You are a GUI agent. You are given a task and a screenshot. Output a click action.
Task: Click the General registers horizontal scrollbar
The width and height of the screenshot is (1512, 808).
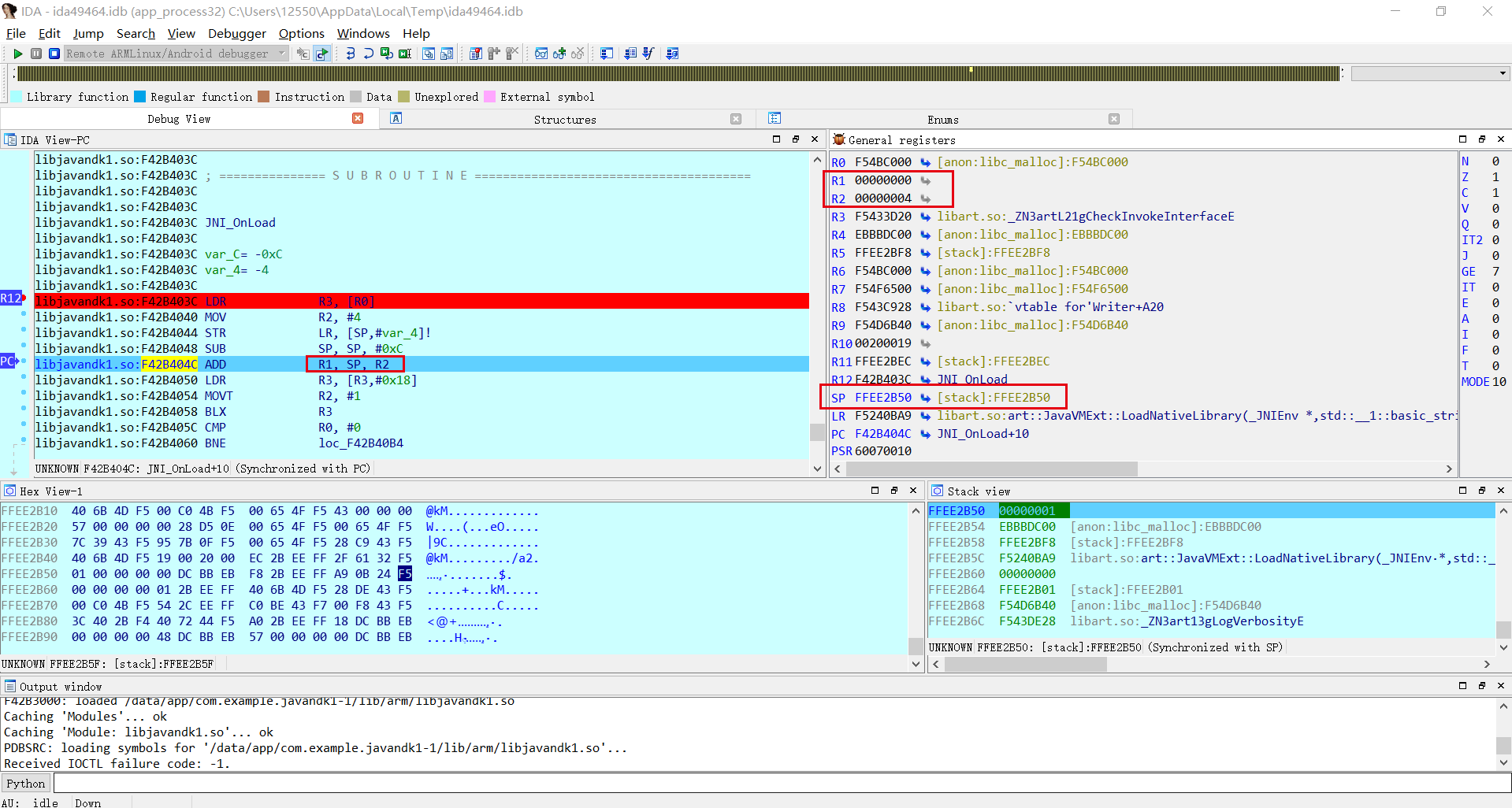[x=991, y=469]
